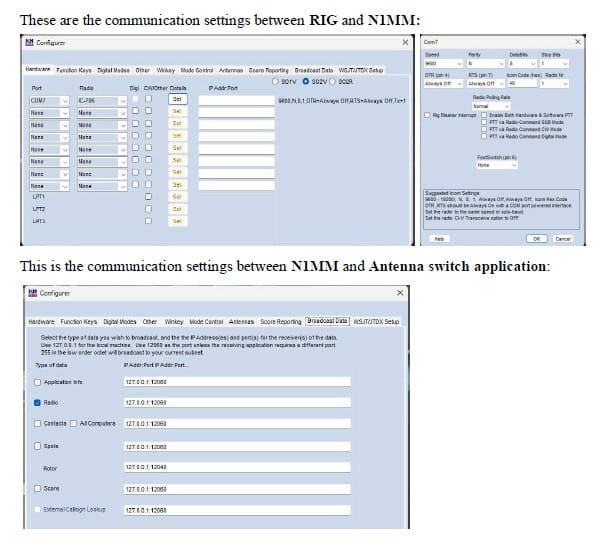606x539 pixels.
Task: Close the Com7 dialog window
Action: [x=578, y=42]
